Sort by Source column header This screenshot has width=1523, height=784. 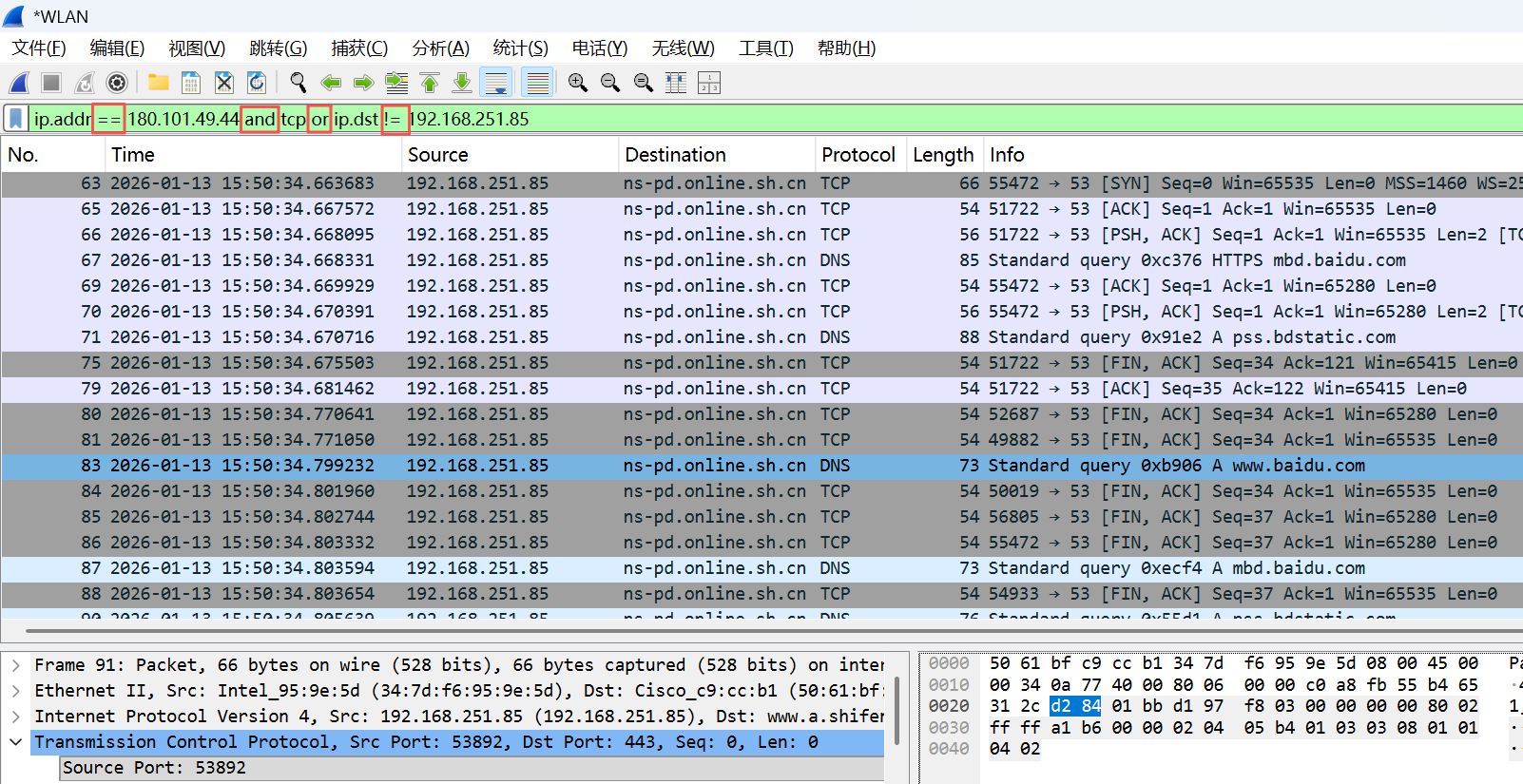(x=510, y=155)
